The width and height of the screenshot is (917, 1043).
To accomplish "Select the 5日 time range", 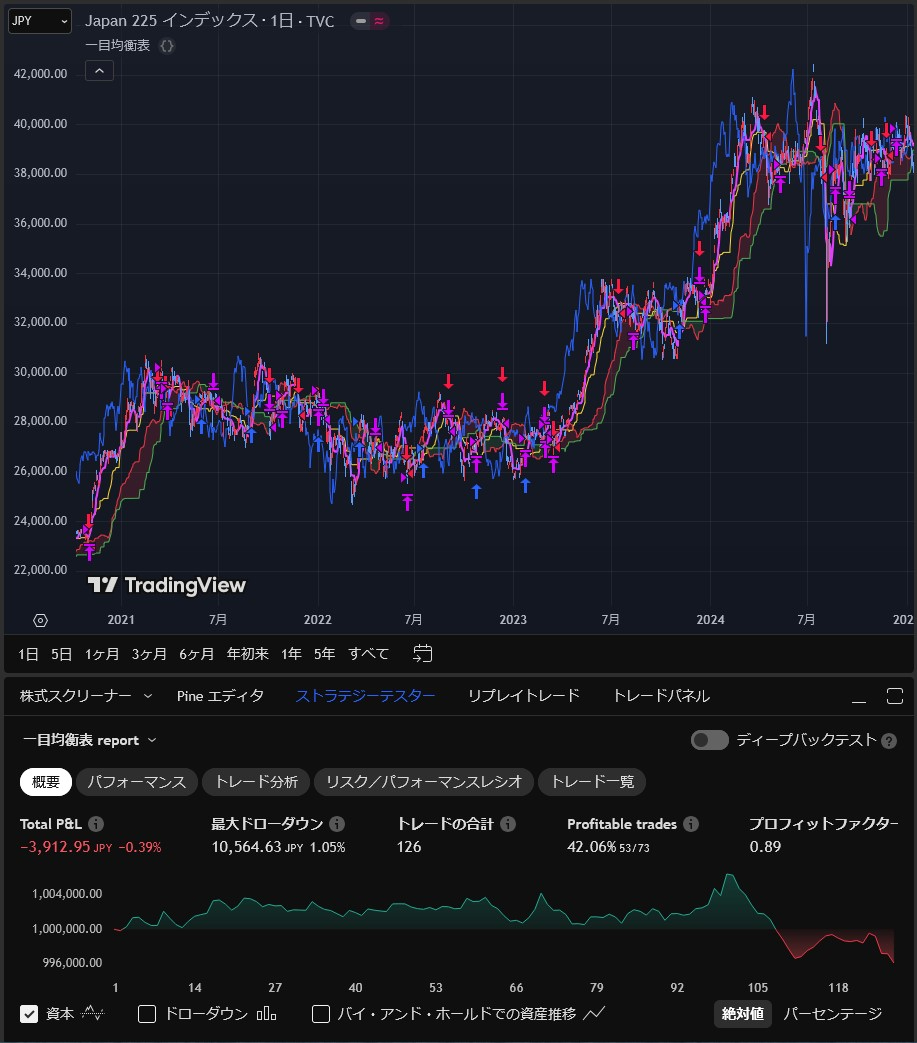I will click(61, 654).
